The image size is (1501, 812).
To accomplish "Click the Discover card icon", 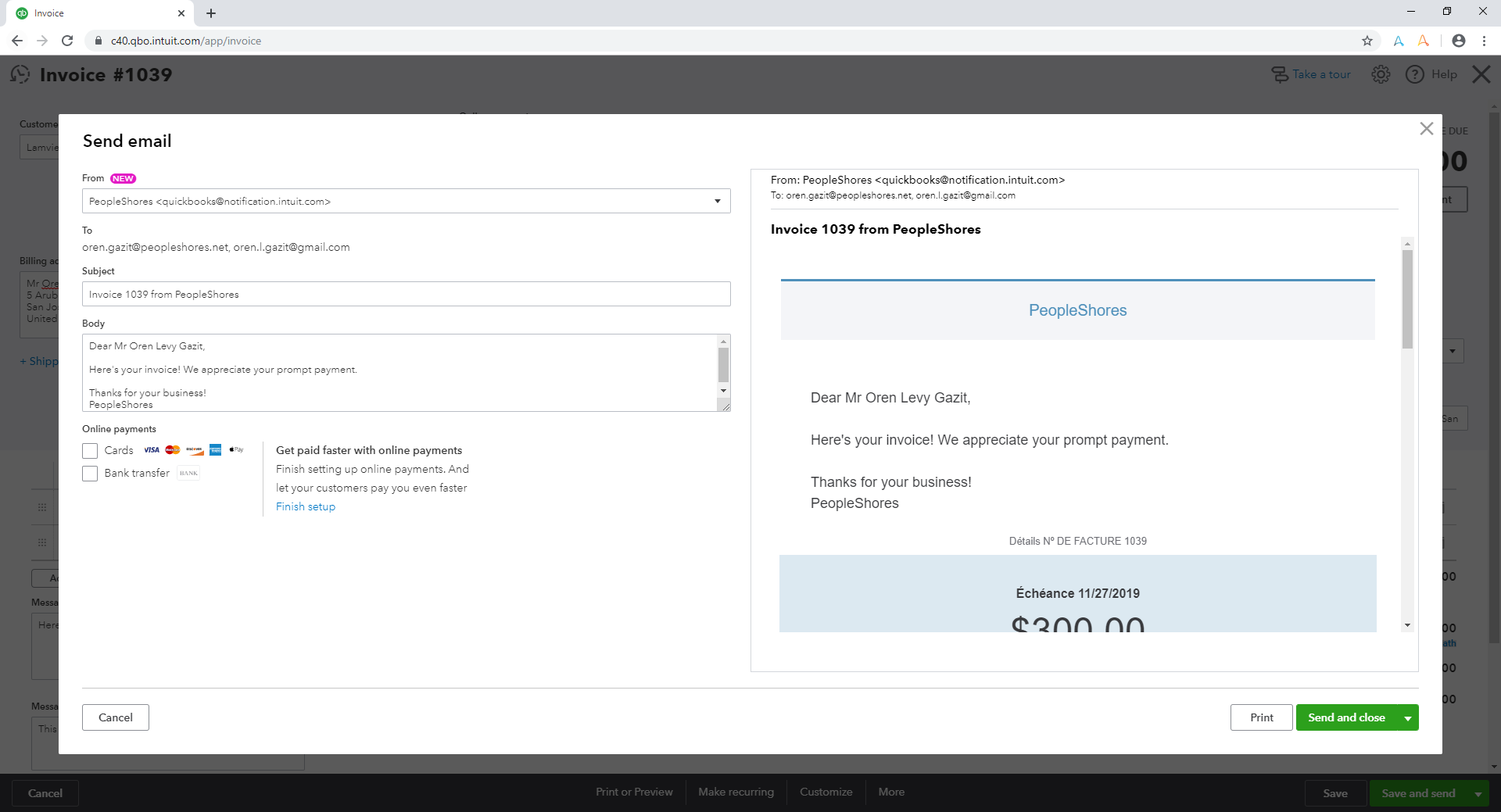I will click(x=194, y=450).
